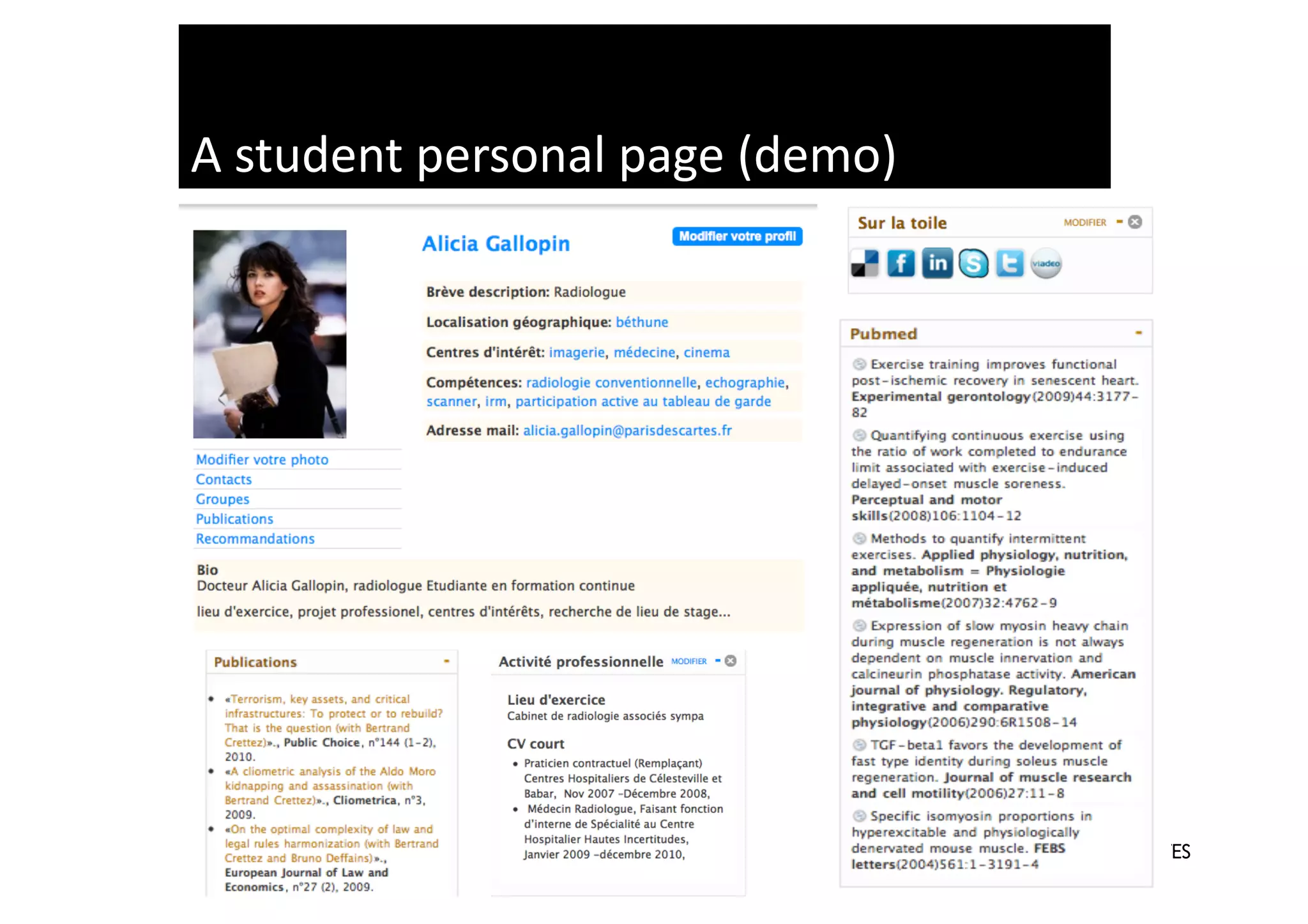Image resolution: width=1308 pixels, height=924 pixels.
Task: Collapse the Sur la toile widget
Action: pos(1120,222)
